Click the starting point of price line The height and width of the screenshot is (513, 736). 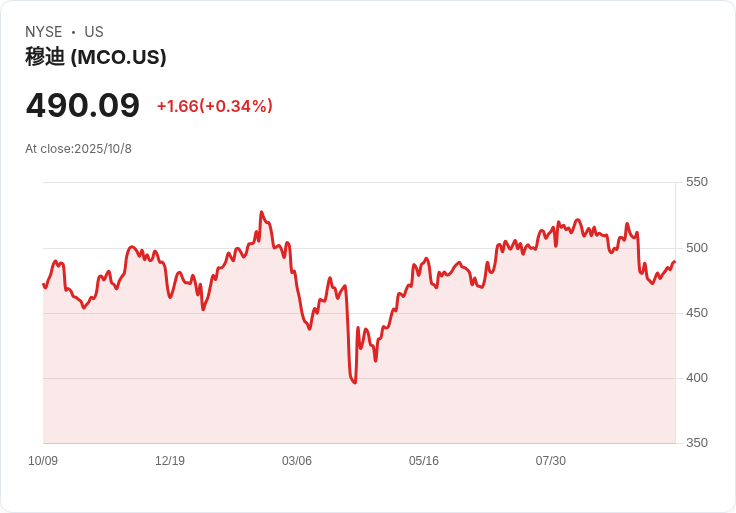[44, 284]
